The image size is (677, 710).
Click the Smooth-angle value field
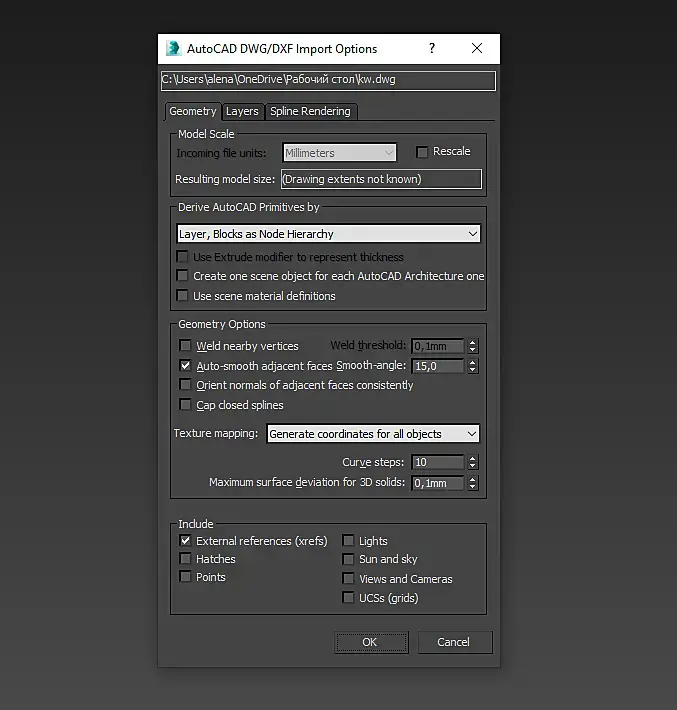(x=437, y=366)
